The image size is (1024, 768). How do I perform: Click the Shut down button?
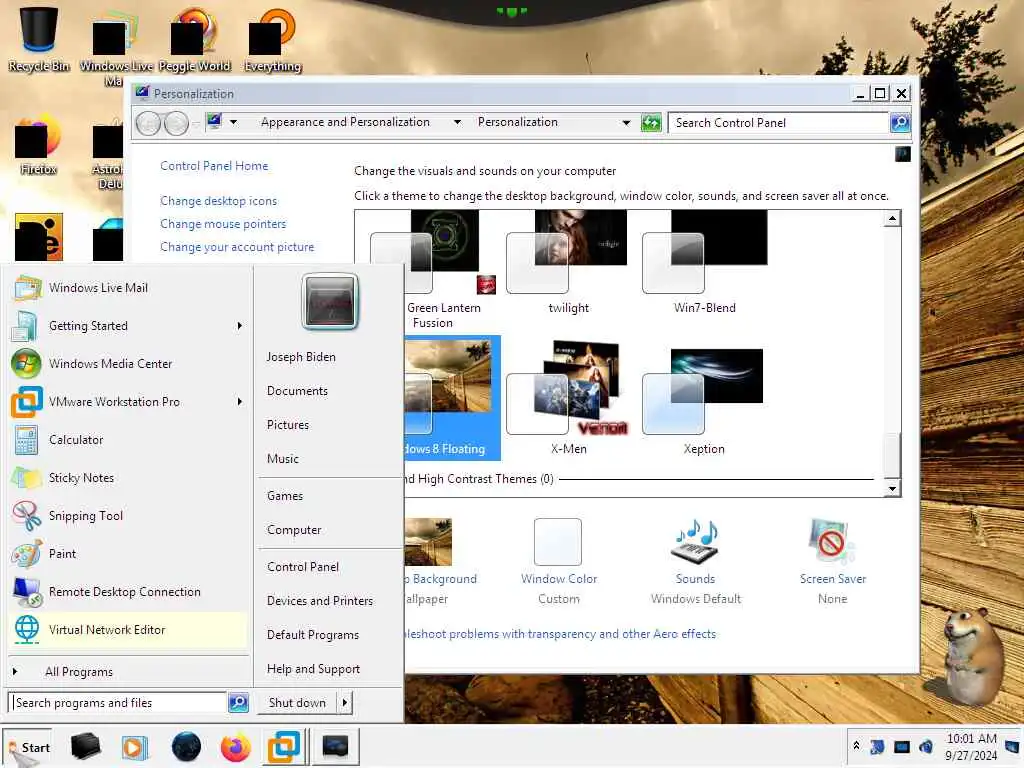point(297,703)
